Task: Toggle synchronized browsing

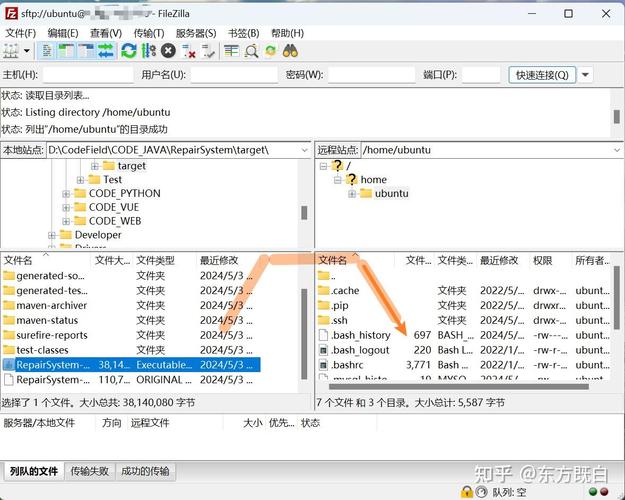Action: pyautogui.click(x=270, y=51)
